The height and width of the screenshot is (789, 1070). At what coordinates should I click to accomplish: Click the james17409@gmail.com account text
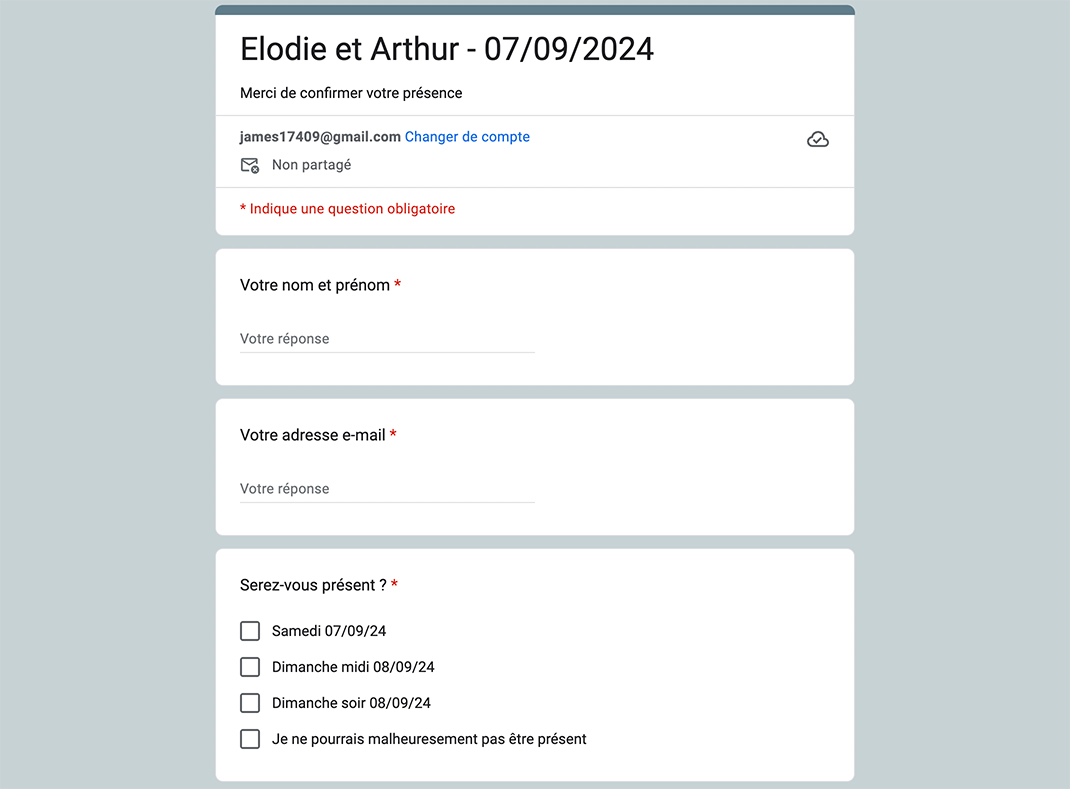click(320, 137)
